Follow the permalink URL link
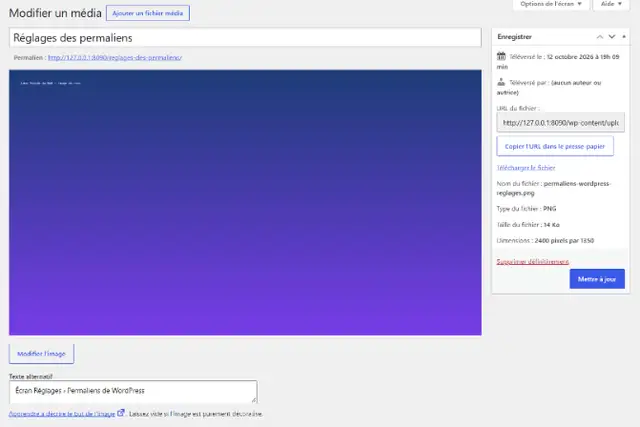Viewport: 640px width, 427px height. coord(115,58)
